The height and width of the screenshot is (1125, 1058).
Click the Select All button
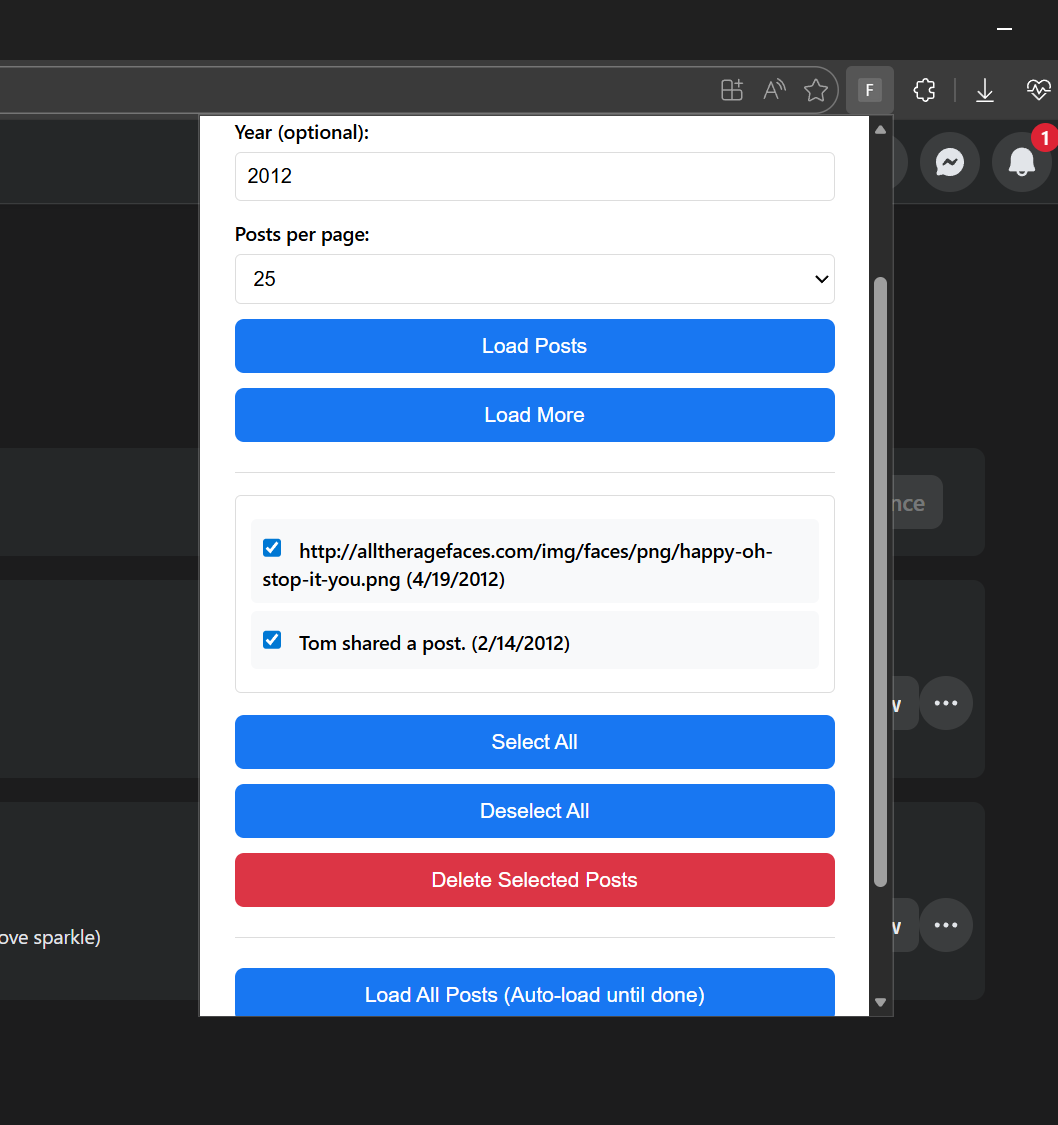pos(534,742)
